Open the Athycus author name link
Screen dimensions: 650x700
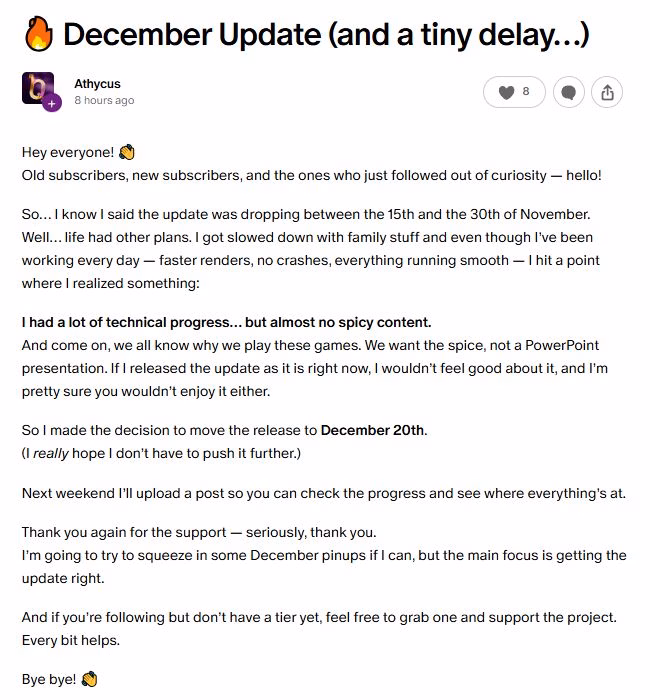97,83
